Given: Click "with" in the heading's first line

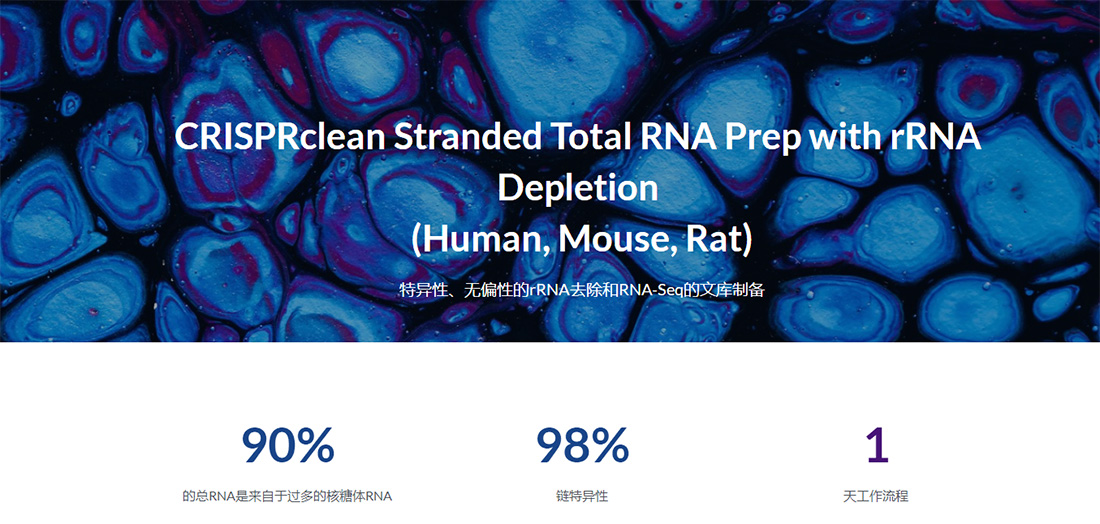Looking at the screenshot, I should pos(846,137).
